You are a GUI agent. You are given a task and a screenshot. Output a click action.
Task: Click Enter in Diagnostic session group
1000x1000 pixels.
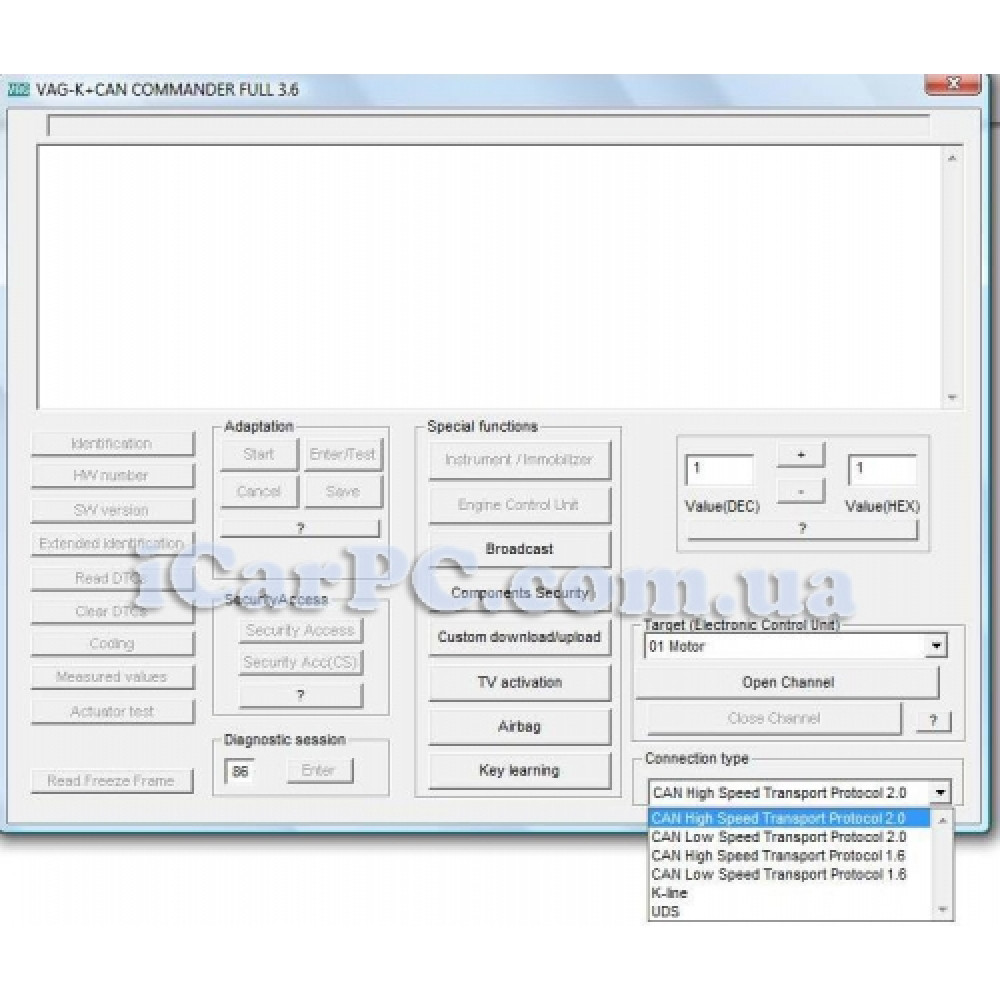pyautogui.click(x=318, y=770)
